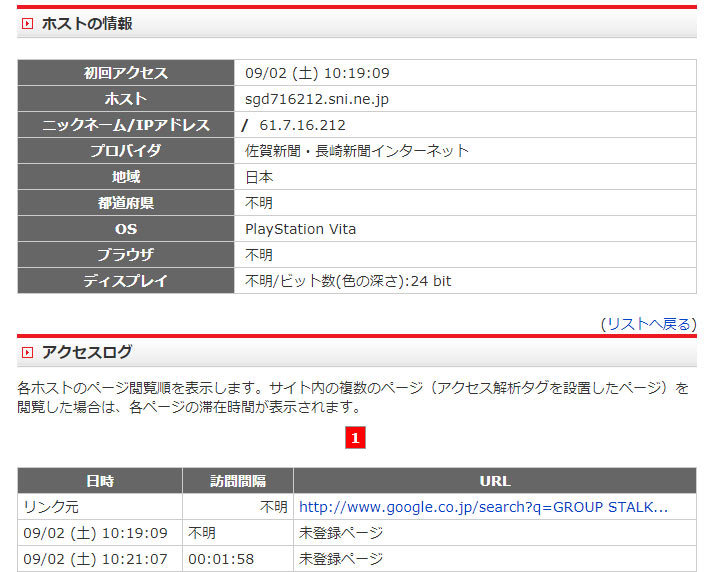This screenshot has height=572, width=725.
Task: Select region value 日本
Action: pos(259,177)
